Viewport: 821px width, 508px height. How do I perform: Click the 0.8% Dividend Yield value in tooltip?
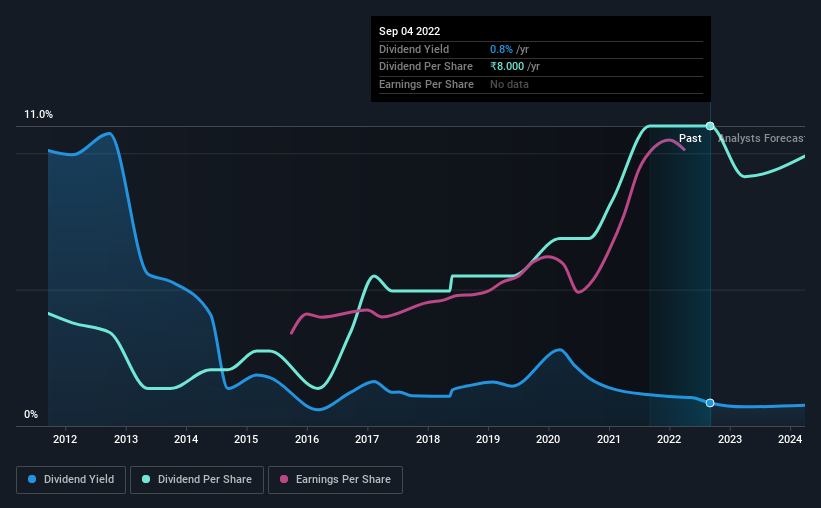501,49
